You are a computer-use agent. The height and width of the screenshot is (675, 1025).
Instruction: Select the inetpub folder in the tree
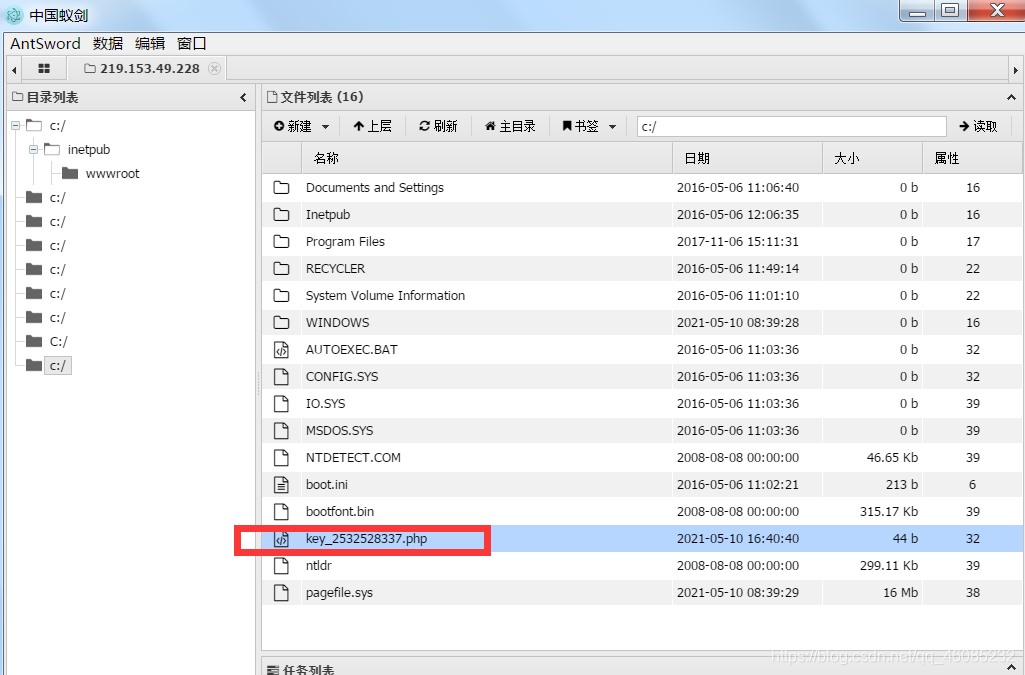[x=89, y=150]
